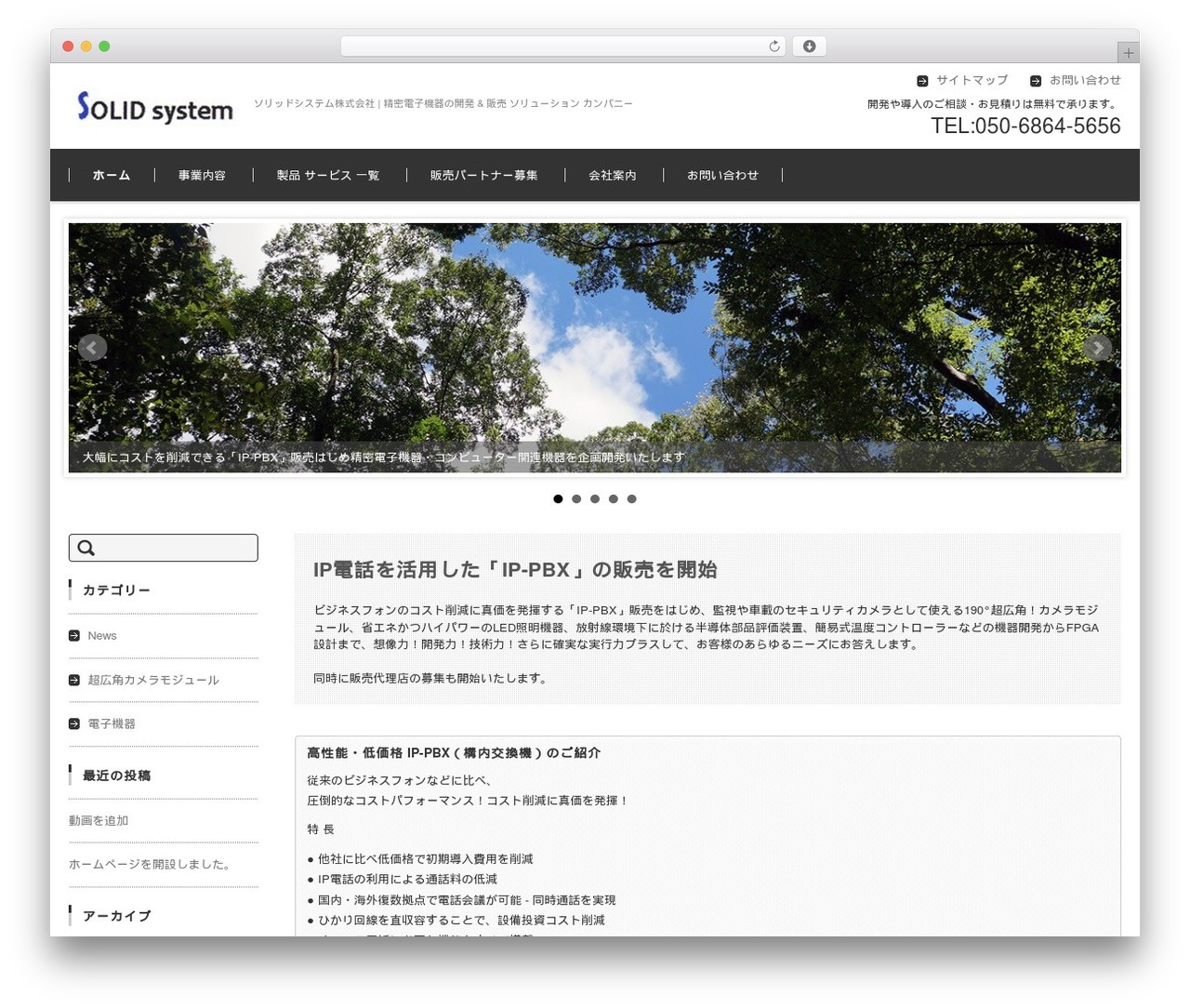Open recent post ホームページを開設しました。
Image resolution: width=1190 pixels, height=1008 pixels.
point(150,864)
